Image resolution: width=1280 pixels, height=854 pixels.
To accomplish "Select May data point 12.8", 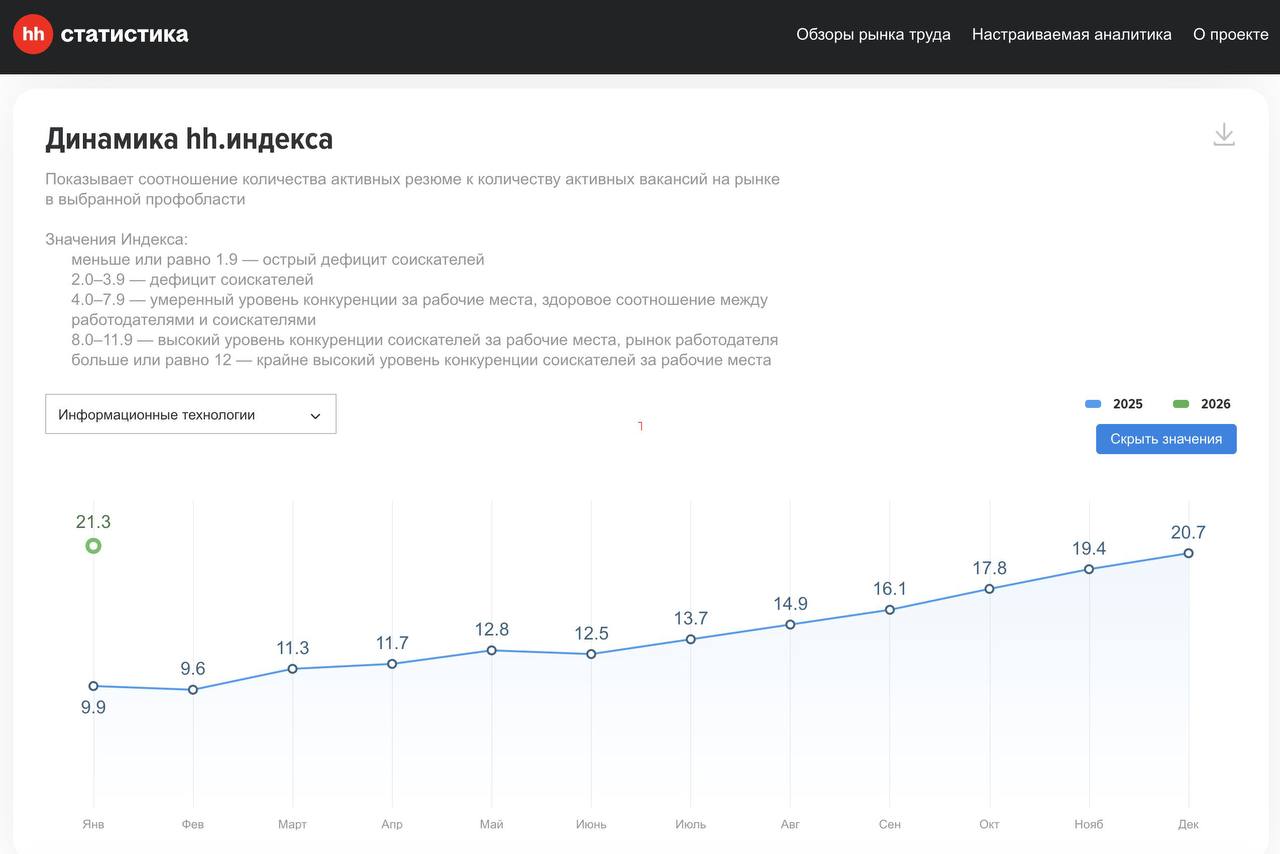I will [x=491, y=650].
